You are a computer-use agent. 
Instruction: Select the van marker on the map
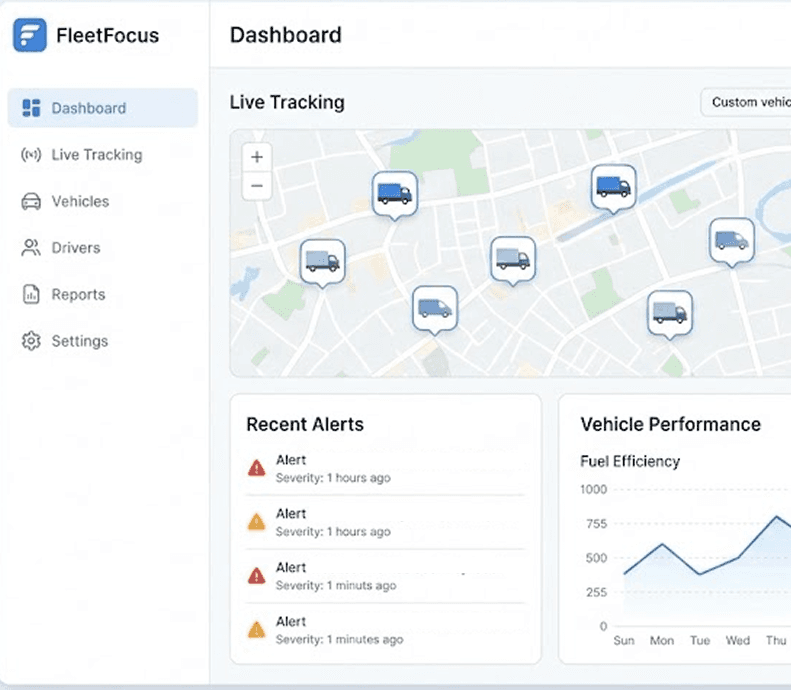[435, 307]
